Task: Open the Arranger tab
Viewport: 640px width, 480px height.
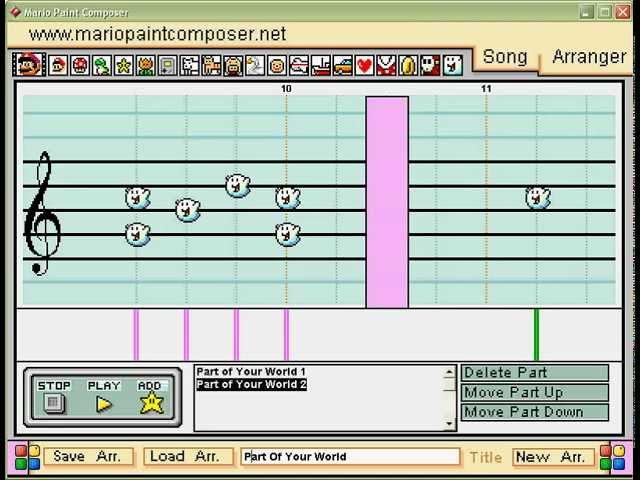Action: coord(589,57)
